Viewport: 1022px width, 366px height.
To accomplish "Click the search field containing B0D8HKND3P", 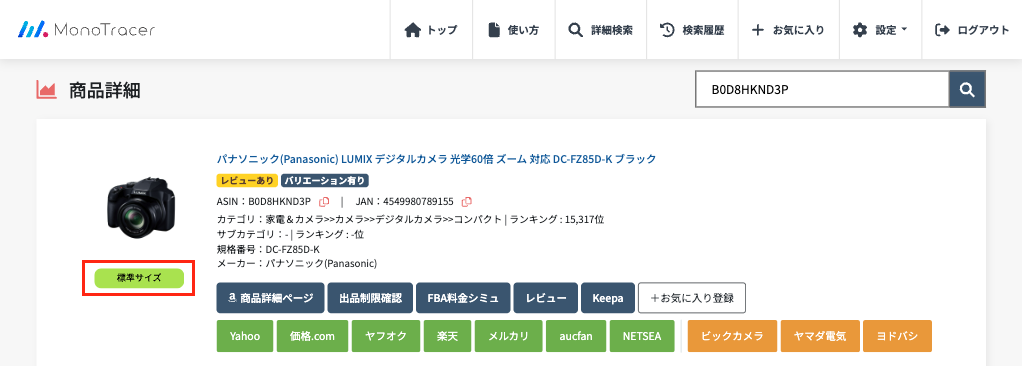I will click(x=823, y=89).
